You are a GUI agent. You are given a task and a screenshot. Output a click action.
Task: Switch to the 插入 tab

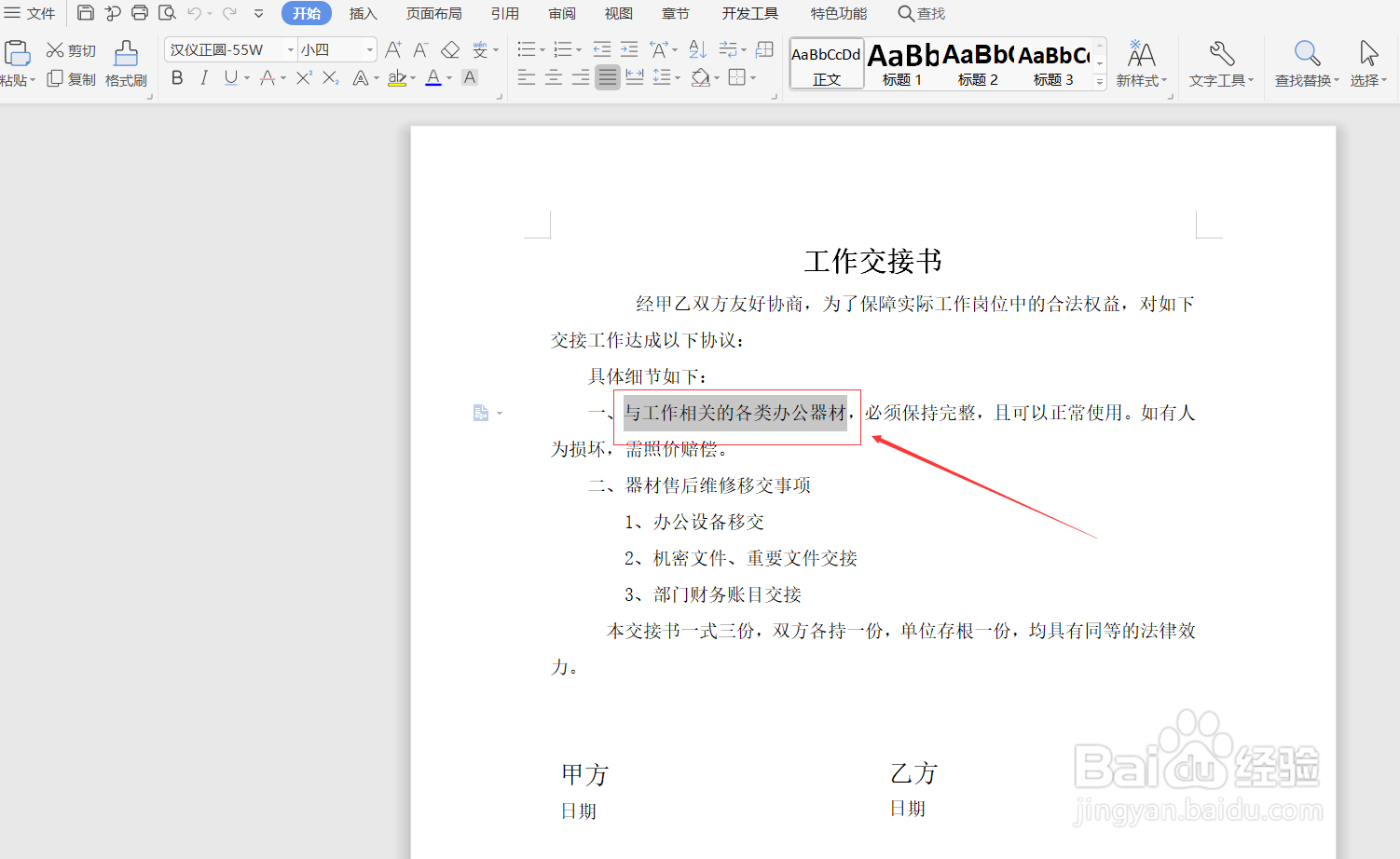click(363, 13)
